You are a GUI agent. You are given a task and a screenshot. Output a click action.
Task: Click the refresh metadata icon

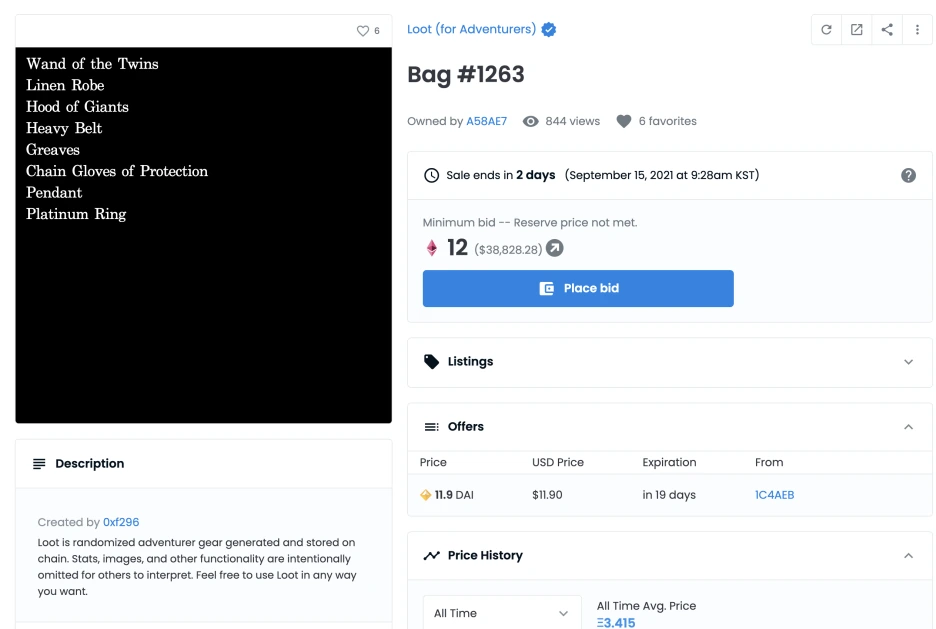point(826,29)
